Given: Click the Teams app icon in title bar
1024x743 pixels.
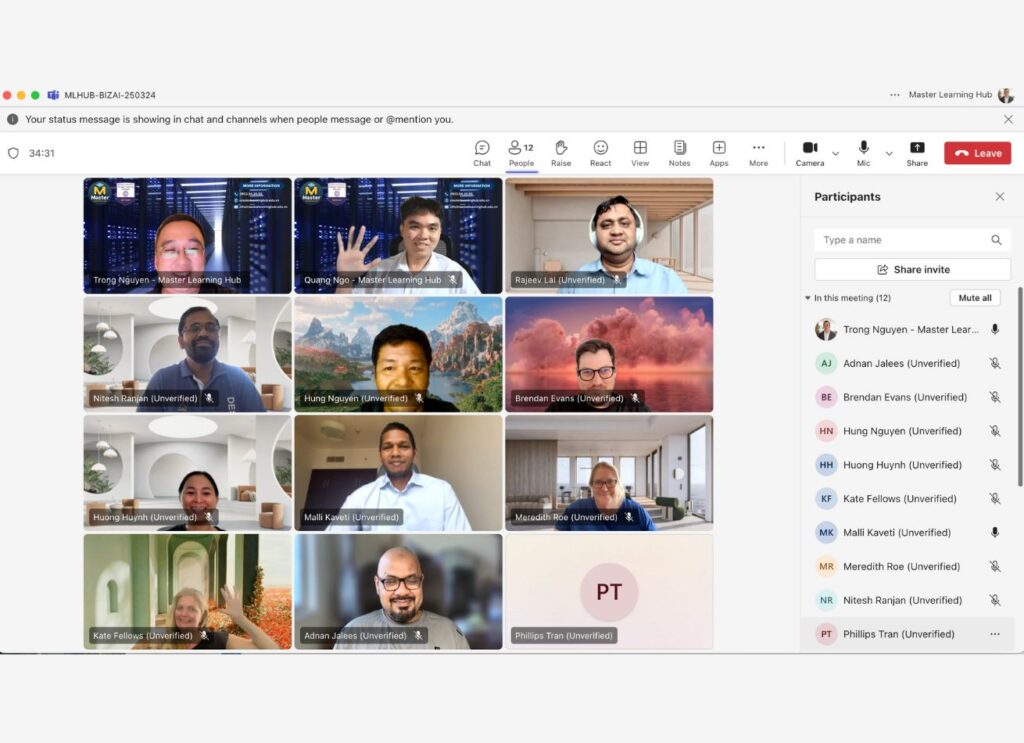Looking at the screenshot, I should (53, 95).
